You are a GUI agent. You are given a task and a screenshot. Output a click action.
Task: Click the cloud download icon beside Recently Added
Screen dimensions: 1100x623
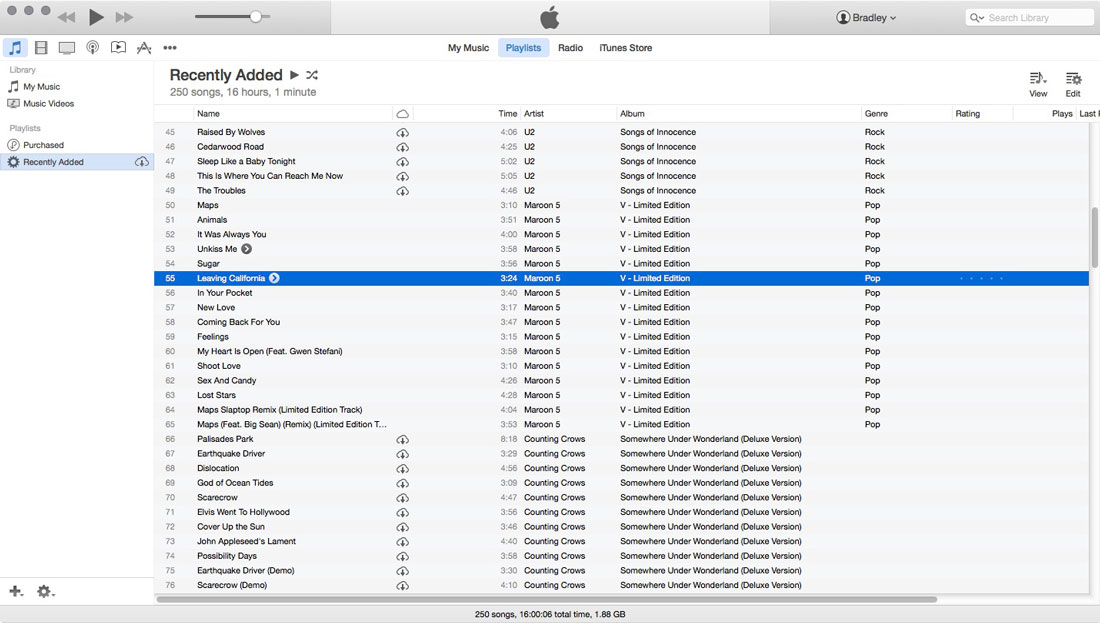(x=142, y=162)
